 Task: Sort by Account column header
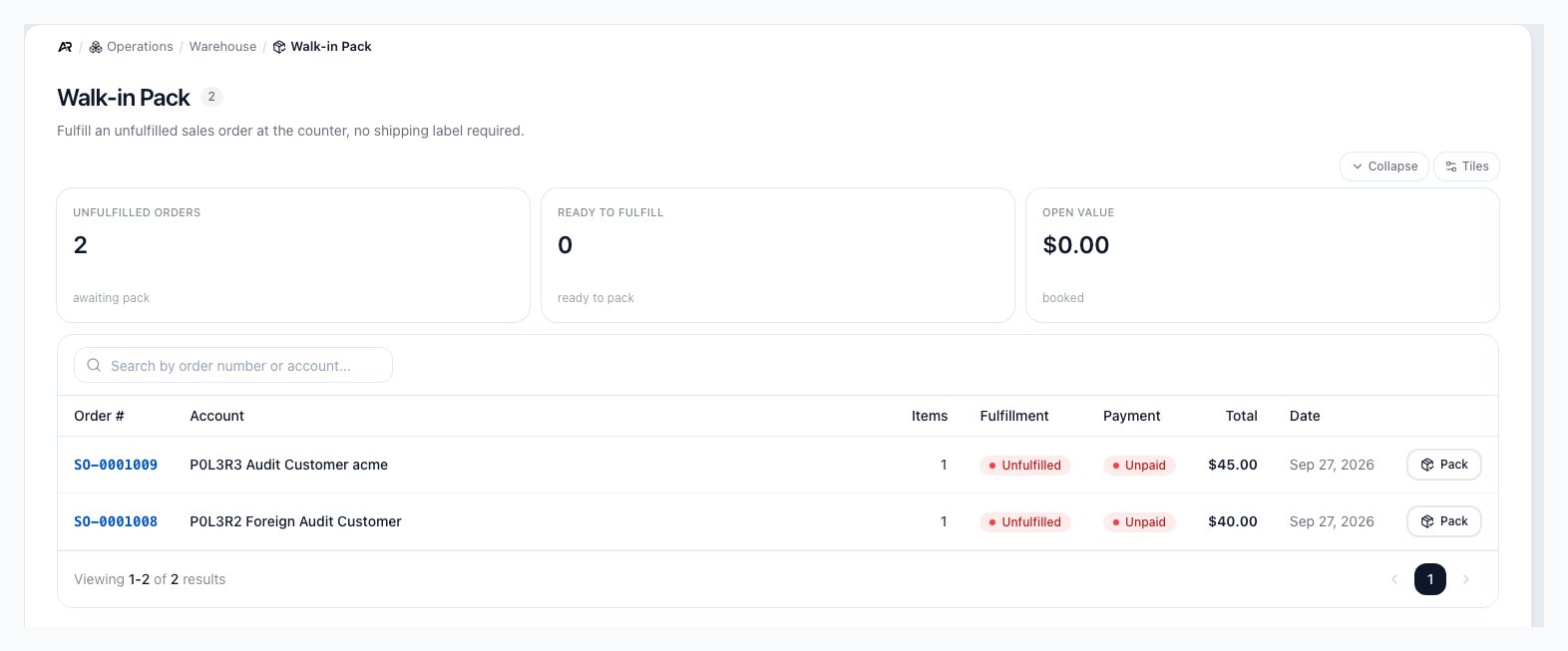coord(216,416)
